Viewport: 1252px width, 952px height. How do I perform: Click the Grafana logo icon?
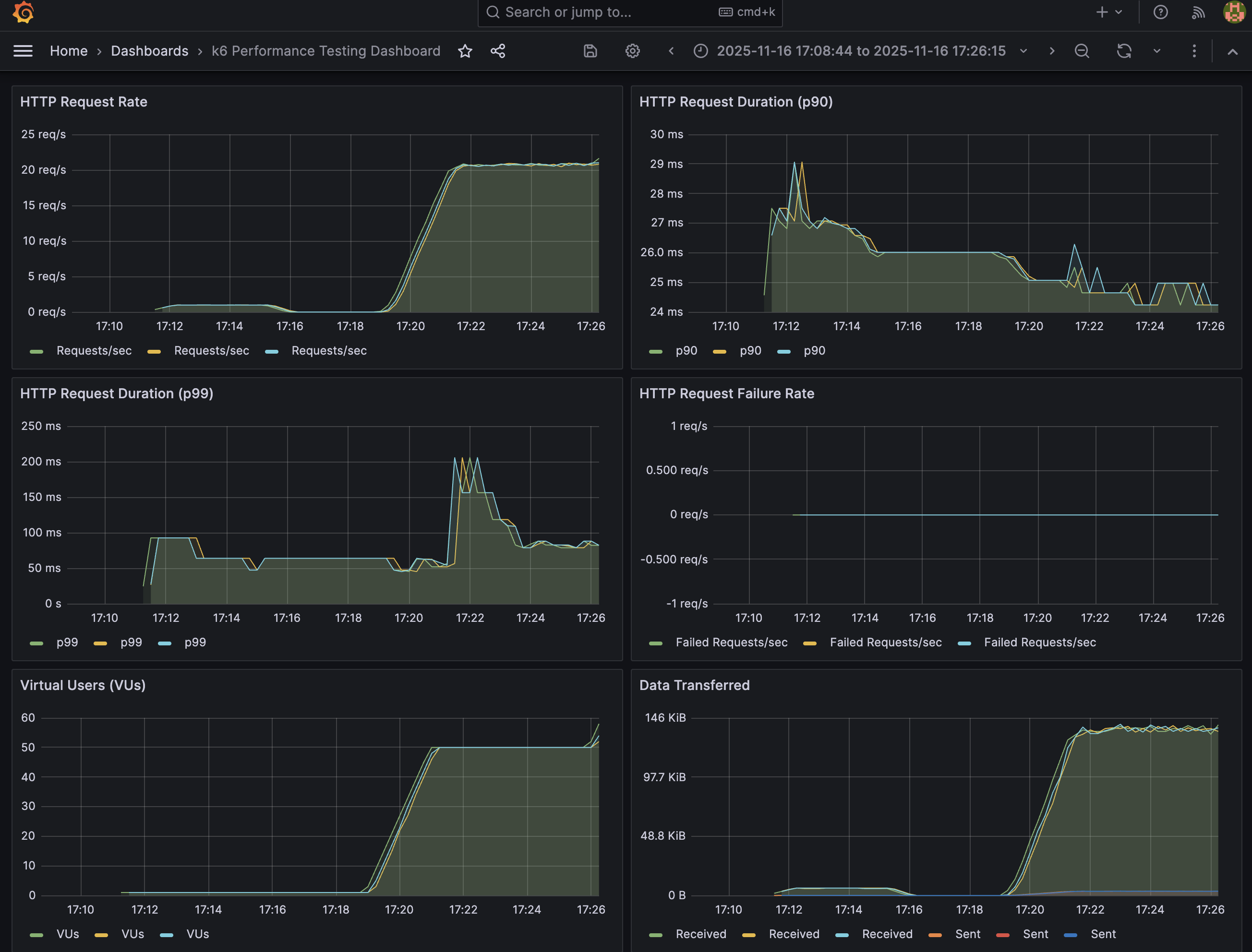pyautogui.click(x=23, y=12)
